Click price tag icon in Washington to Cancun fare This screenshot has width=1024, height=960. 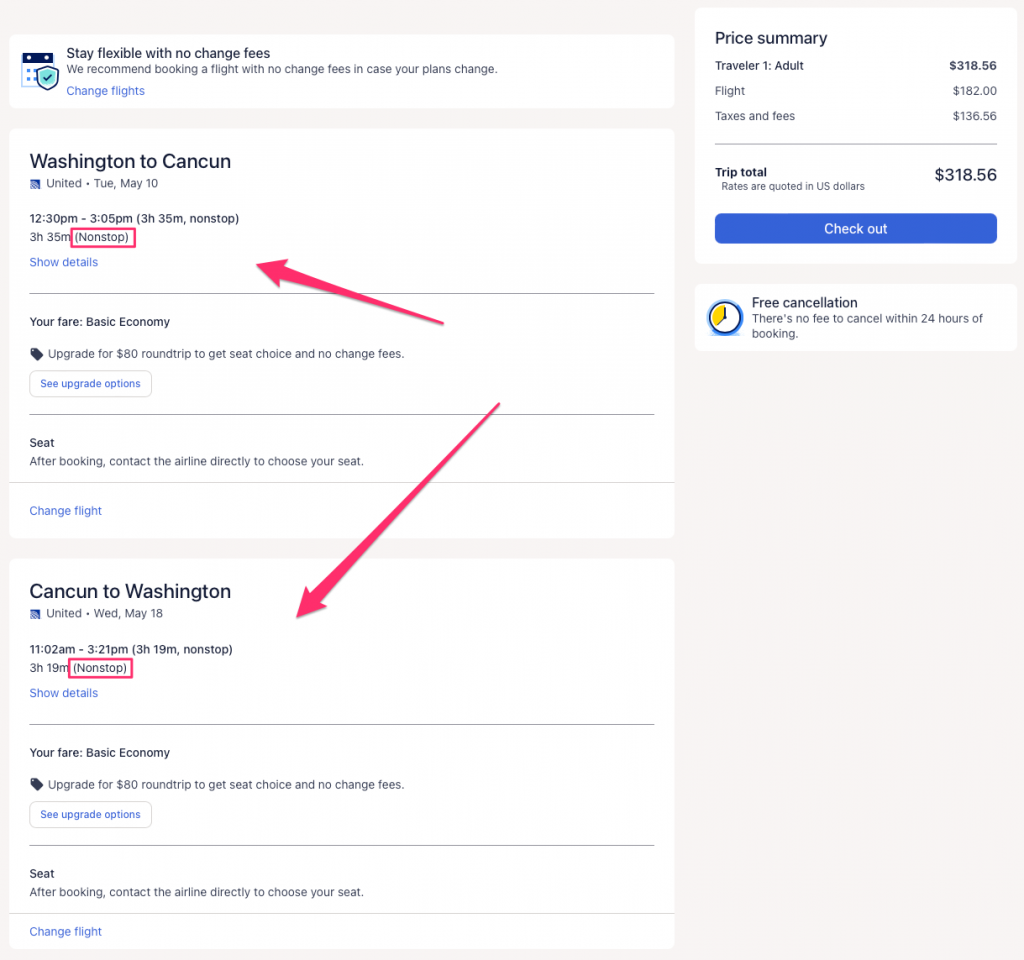click(37, 354)
